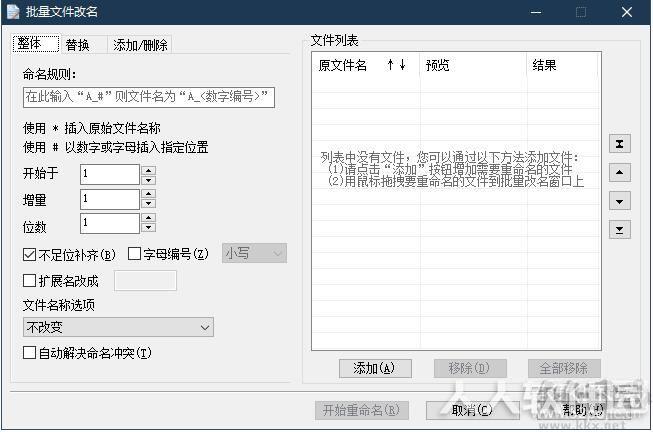This screenshot has height=432, width=653.
Task: Decrease the 位数 value with down stepper
Action: (149, 227)
